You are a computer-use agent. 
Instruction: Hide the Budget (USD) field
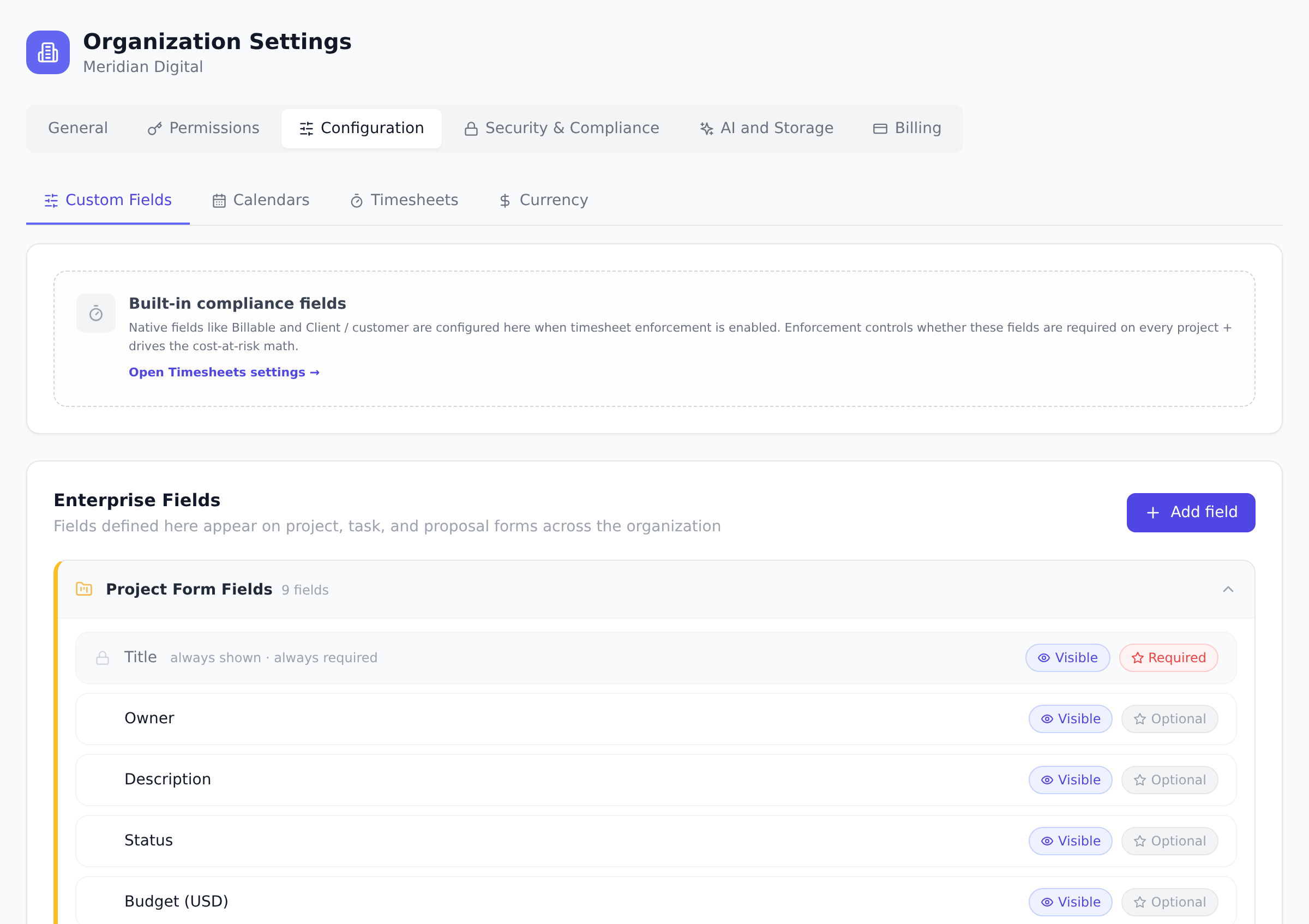(x=1070, y=902)
